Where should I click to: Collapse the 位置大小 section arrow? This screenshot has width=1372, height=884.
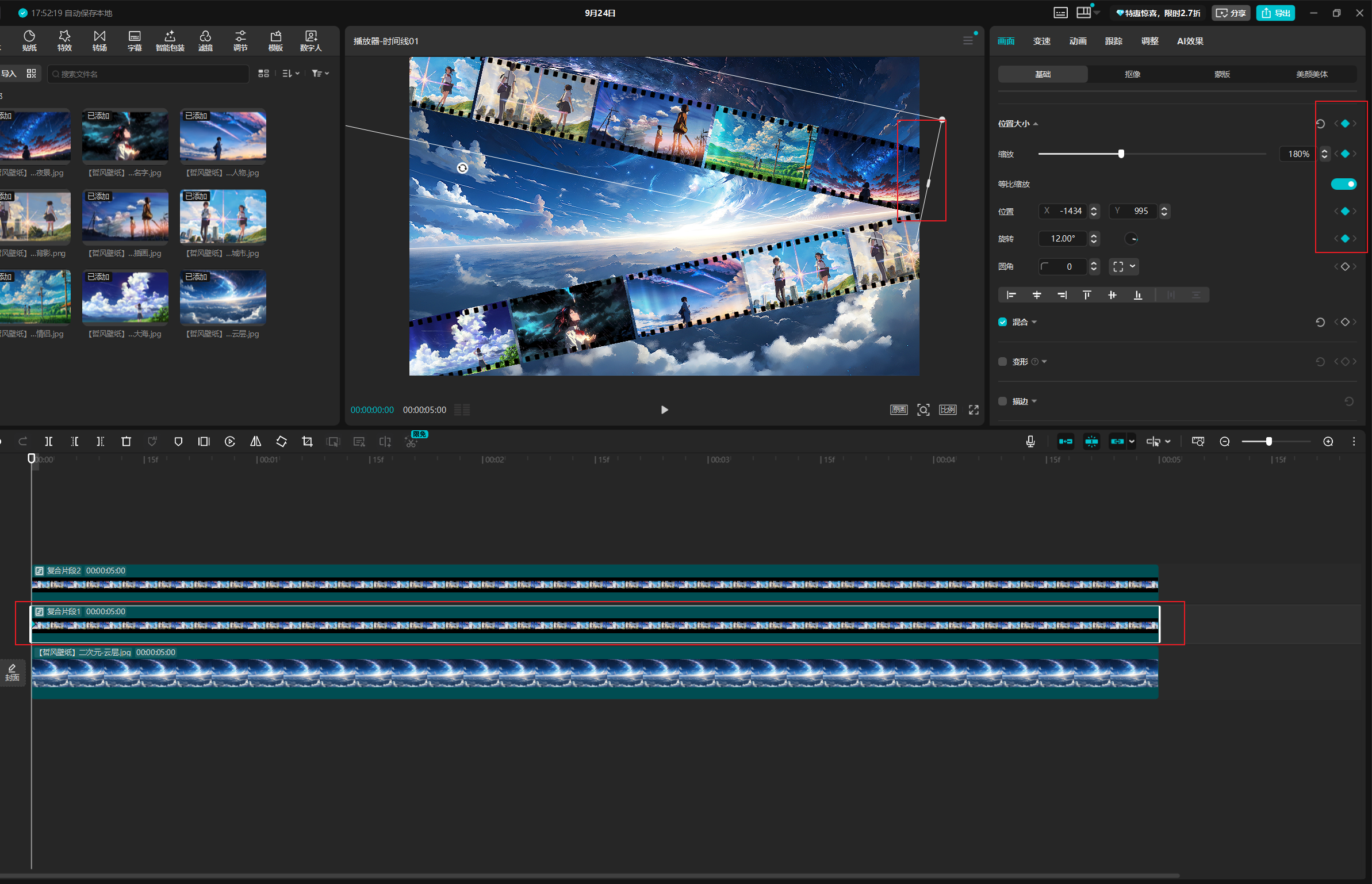click(1036, 124)
